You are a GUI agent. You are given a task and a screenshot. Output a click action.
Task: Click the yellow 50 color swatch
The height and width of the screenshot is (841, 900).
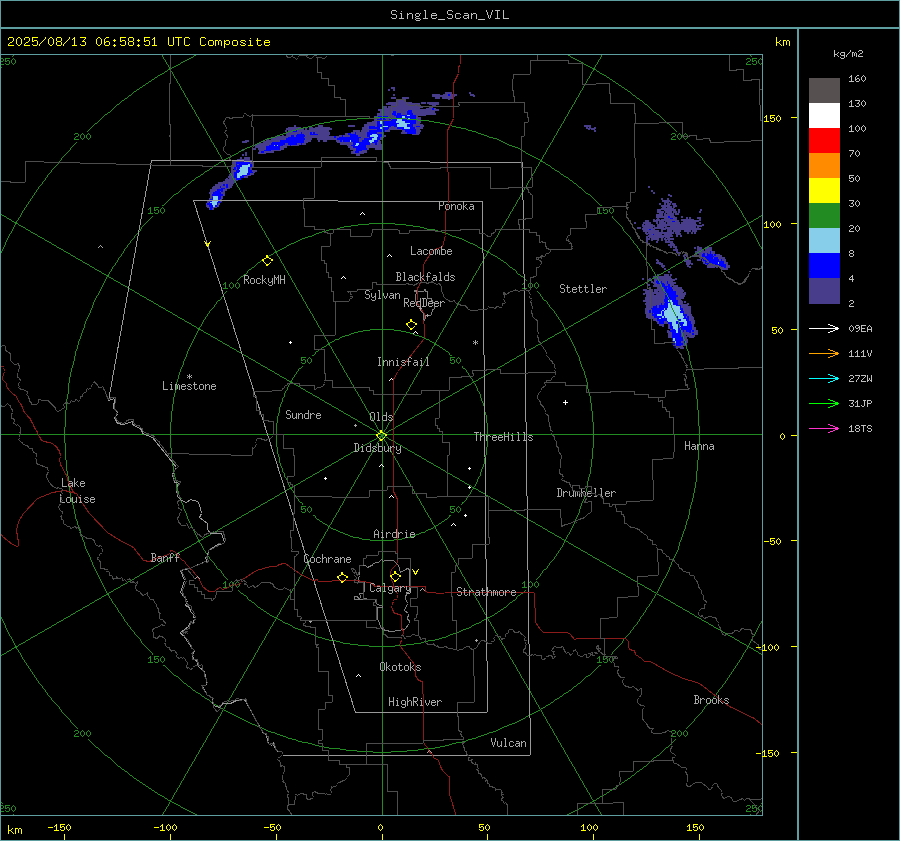tap(824, 191)
